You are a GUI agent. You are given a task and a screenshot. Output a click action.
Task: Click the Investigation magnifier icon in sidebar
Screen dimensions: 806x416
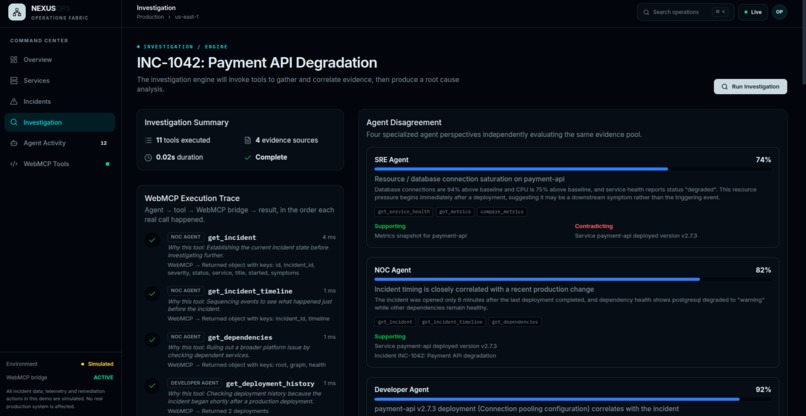(x=14, y=122)
